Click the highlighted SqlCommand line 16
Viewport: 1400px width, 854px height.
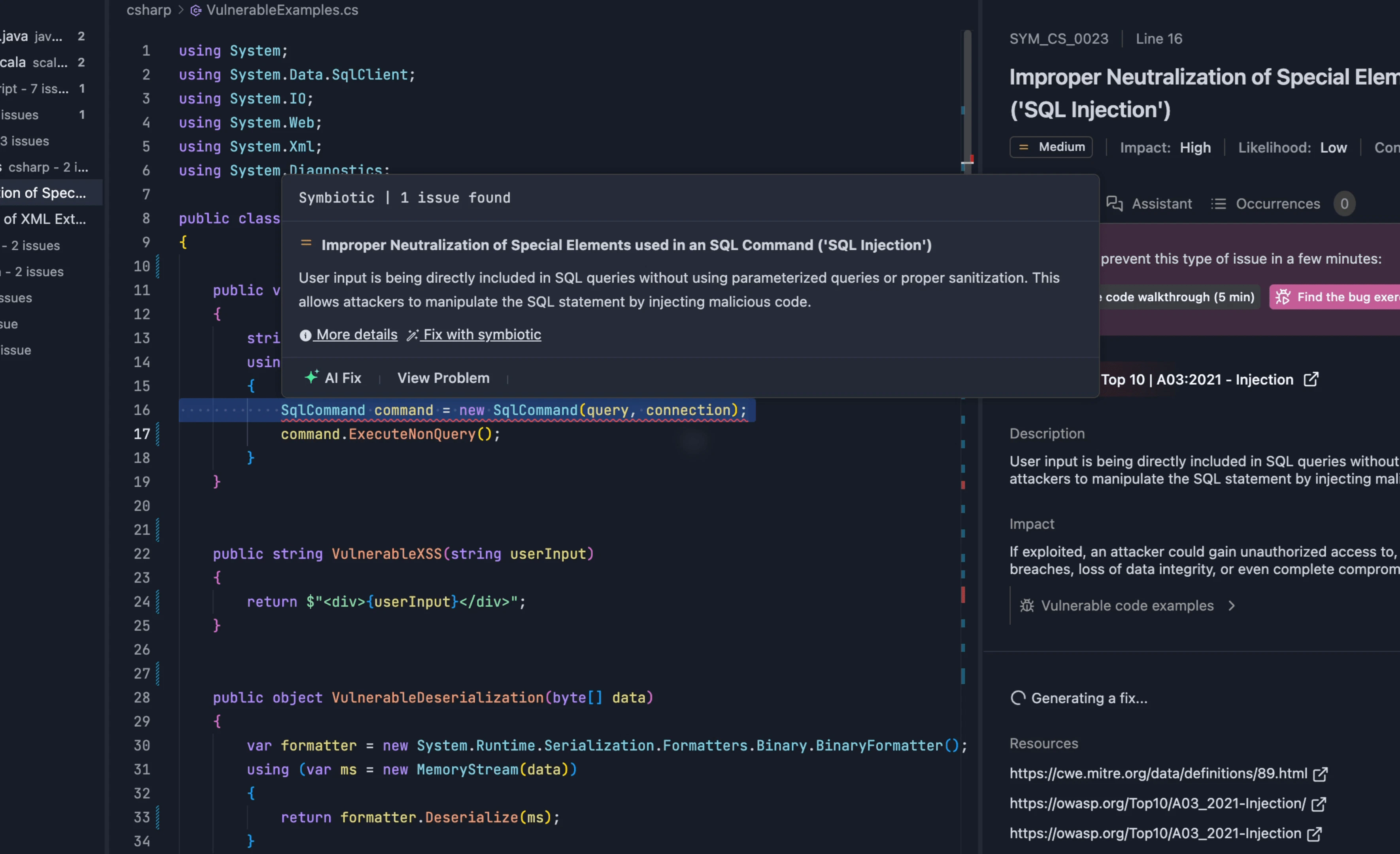[467, 410]
